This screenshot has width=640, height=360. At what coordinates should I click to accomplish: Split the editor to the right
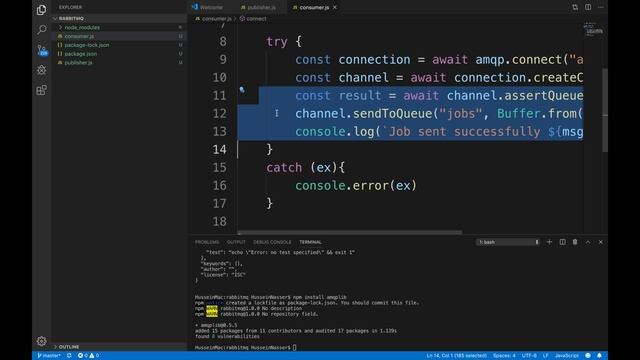click(x=588, y=7)
